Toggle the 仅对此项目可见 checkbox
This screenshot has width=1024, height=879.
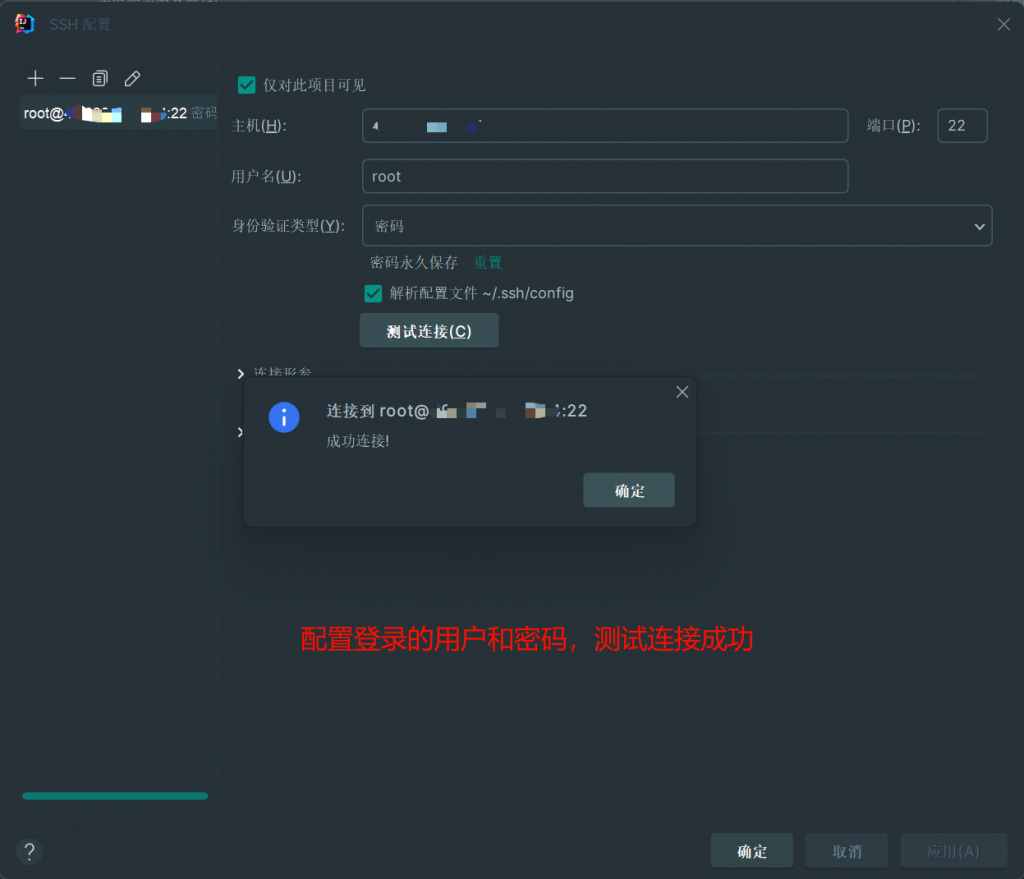247,85
